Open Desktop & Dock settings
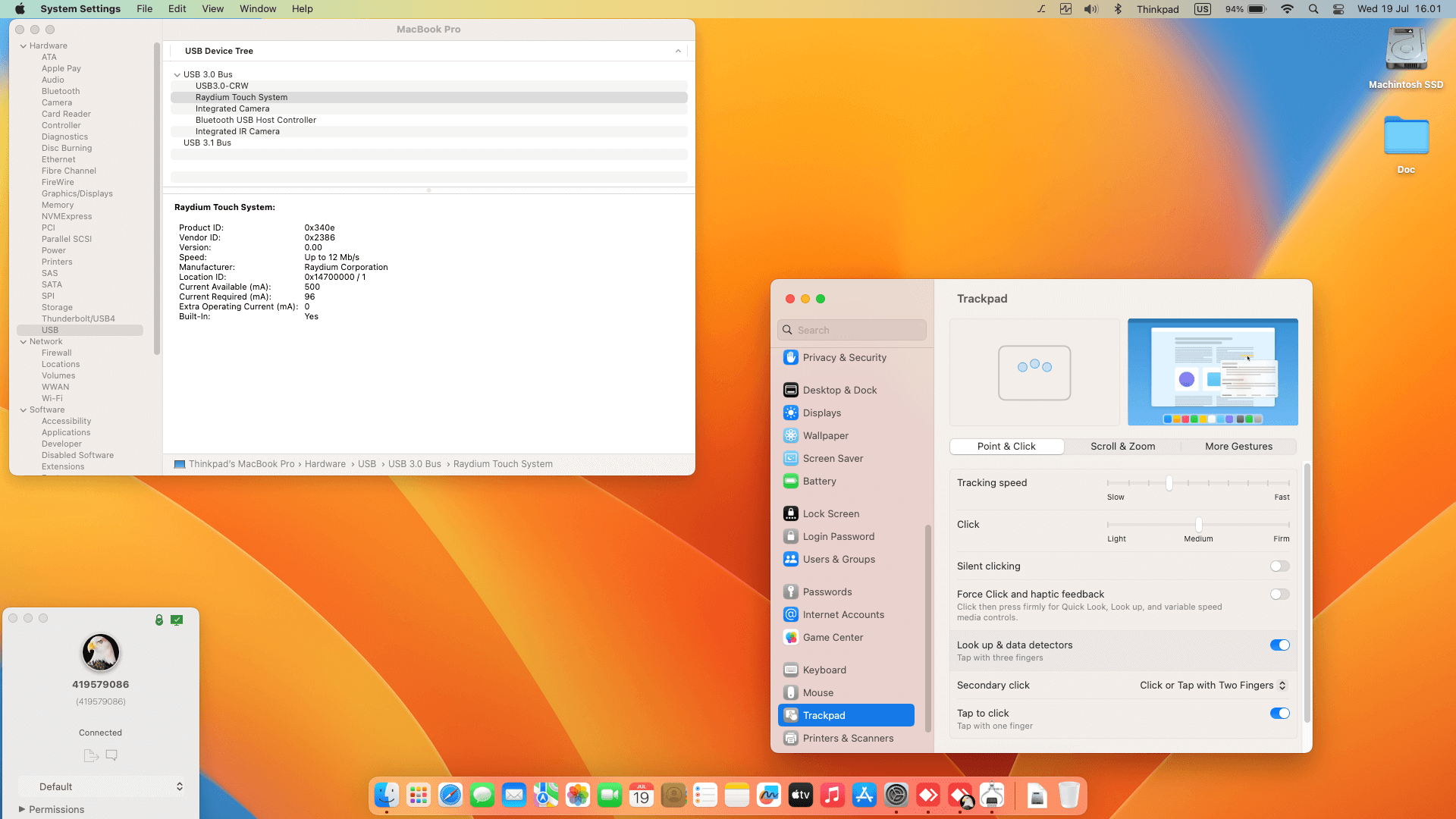 pos(839,390)
